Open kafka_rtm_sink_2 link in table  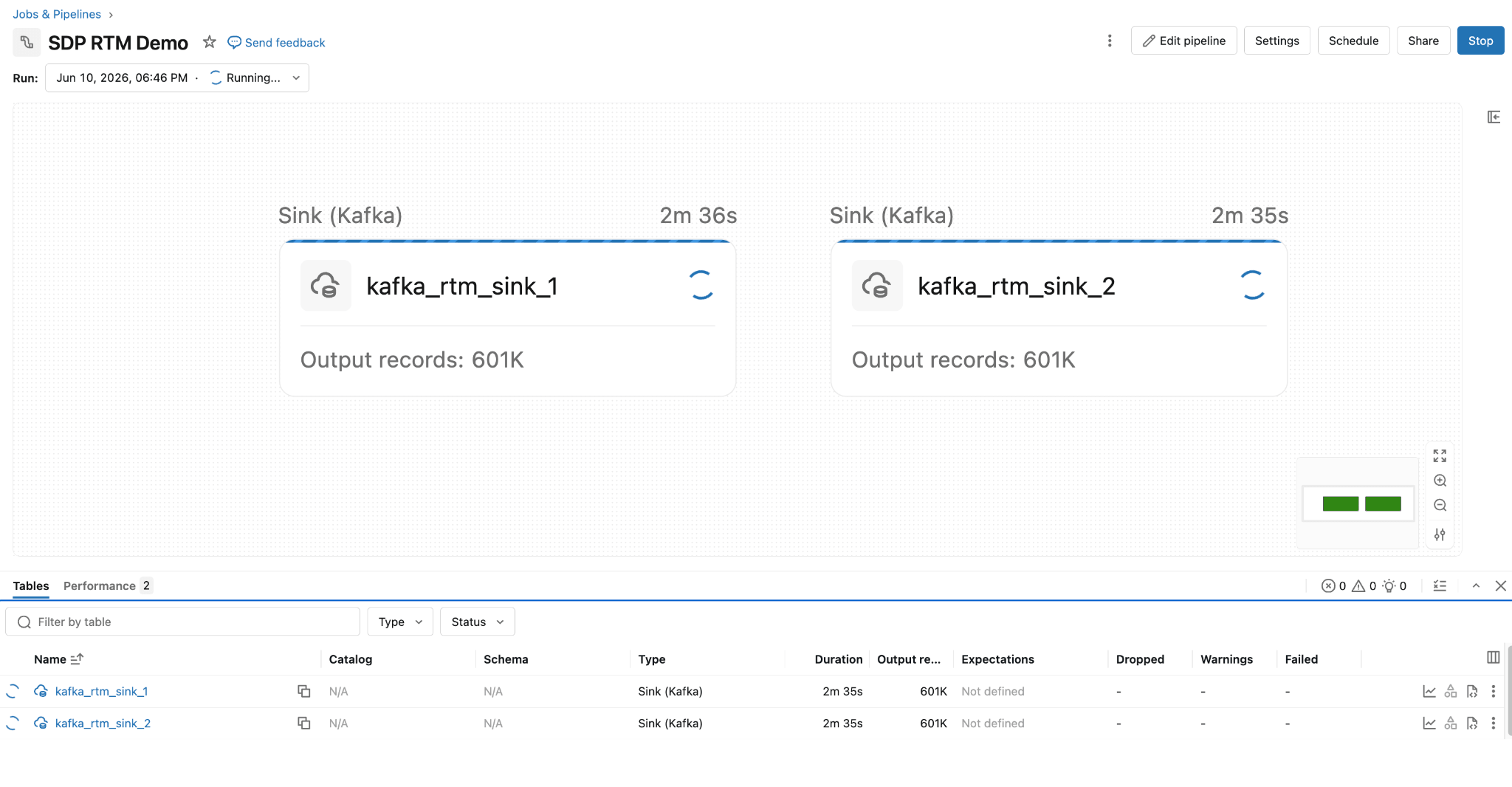tap(103, 723)
